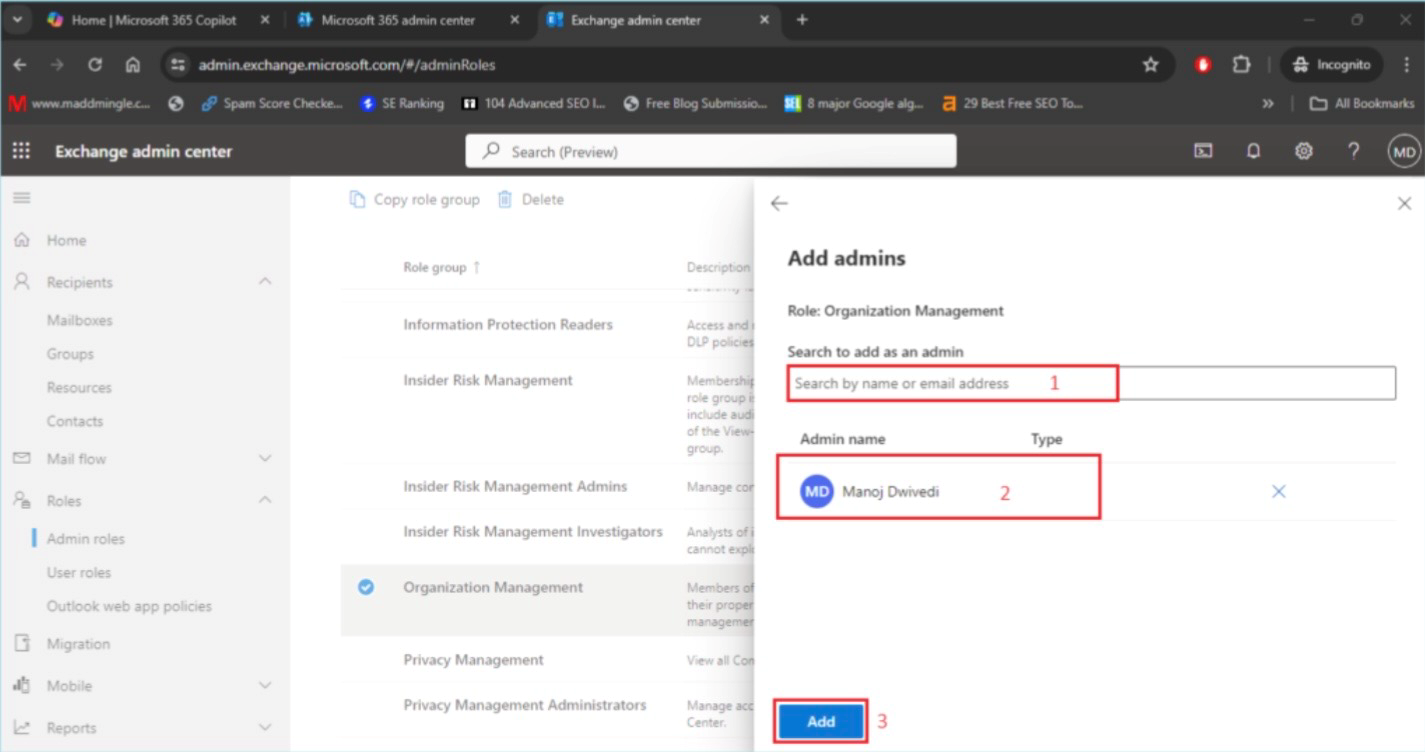Remove Manoj Dwivedi with the X icon

click(1278, 491)
